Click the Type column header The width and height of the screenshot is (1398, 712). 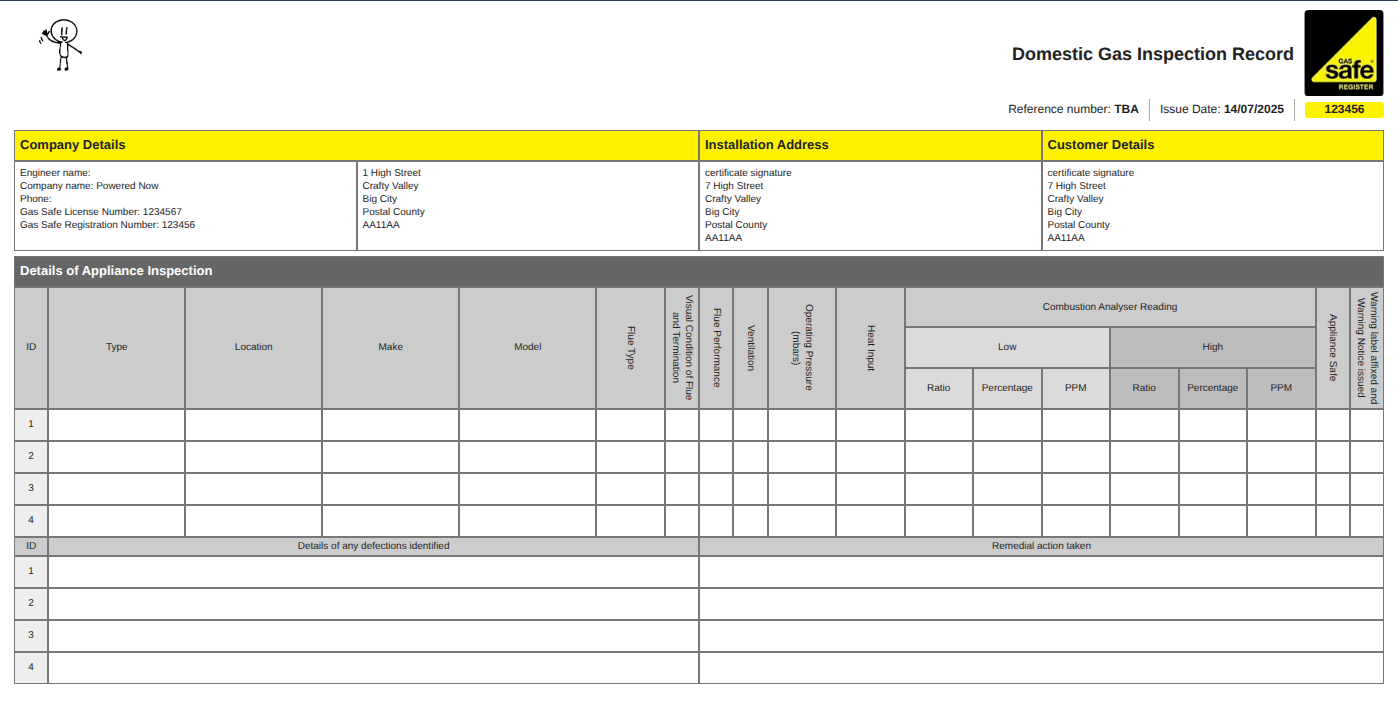(117, 348)
